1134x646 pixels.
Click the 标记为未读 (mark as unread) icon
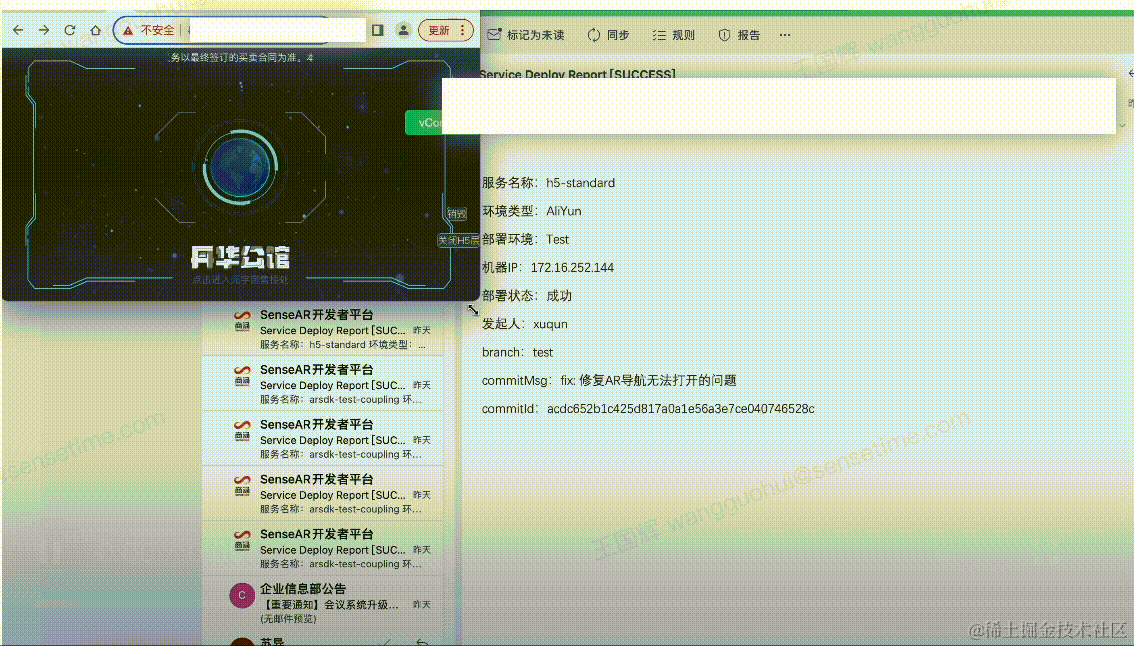494,33
